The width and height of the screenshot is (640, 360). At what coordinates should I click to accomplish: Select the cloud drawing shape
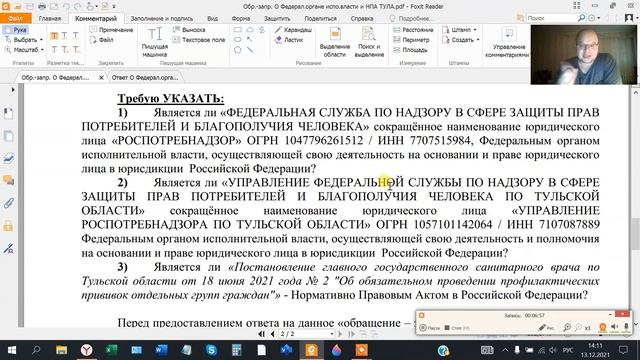coord(250,30)
